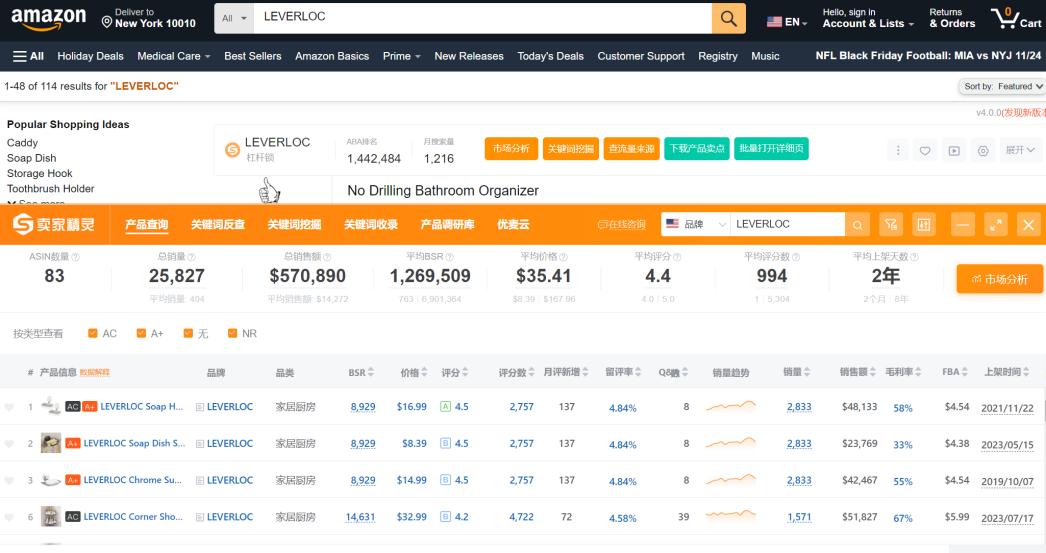The image size is (1046, 553).
Task: Open the 品牌 search type dropdown
Action: (696, 225)
